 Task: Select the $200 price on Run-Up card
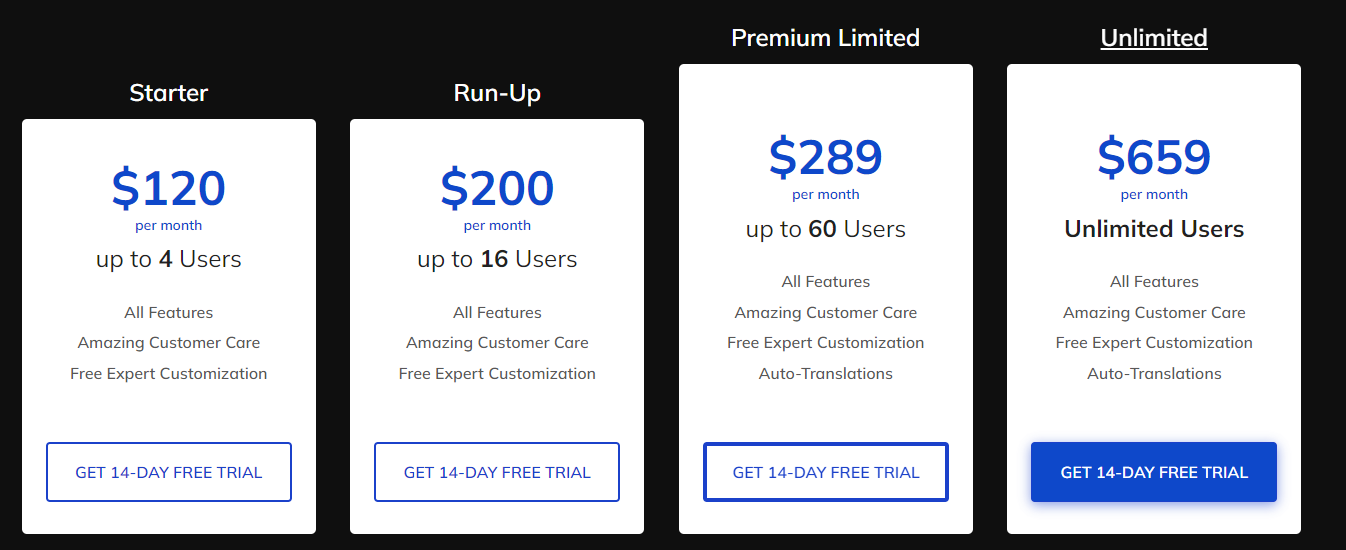(497, 188)
